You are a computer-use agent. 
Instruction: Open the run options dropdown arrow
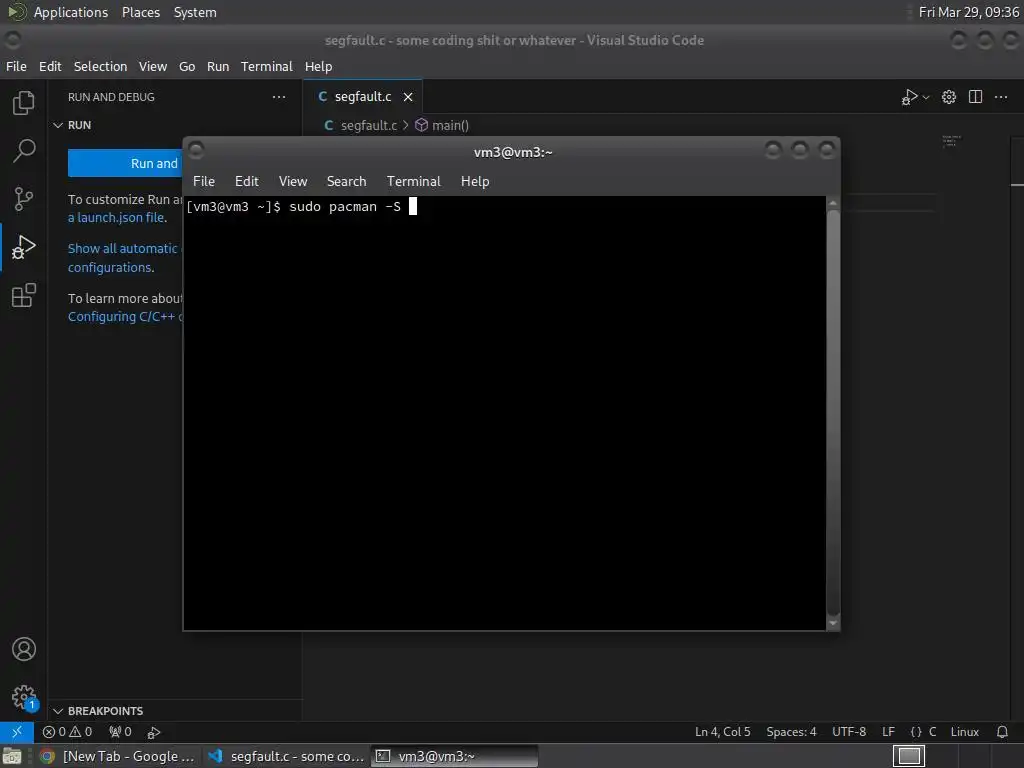point(926,97)
